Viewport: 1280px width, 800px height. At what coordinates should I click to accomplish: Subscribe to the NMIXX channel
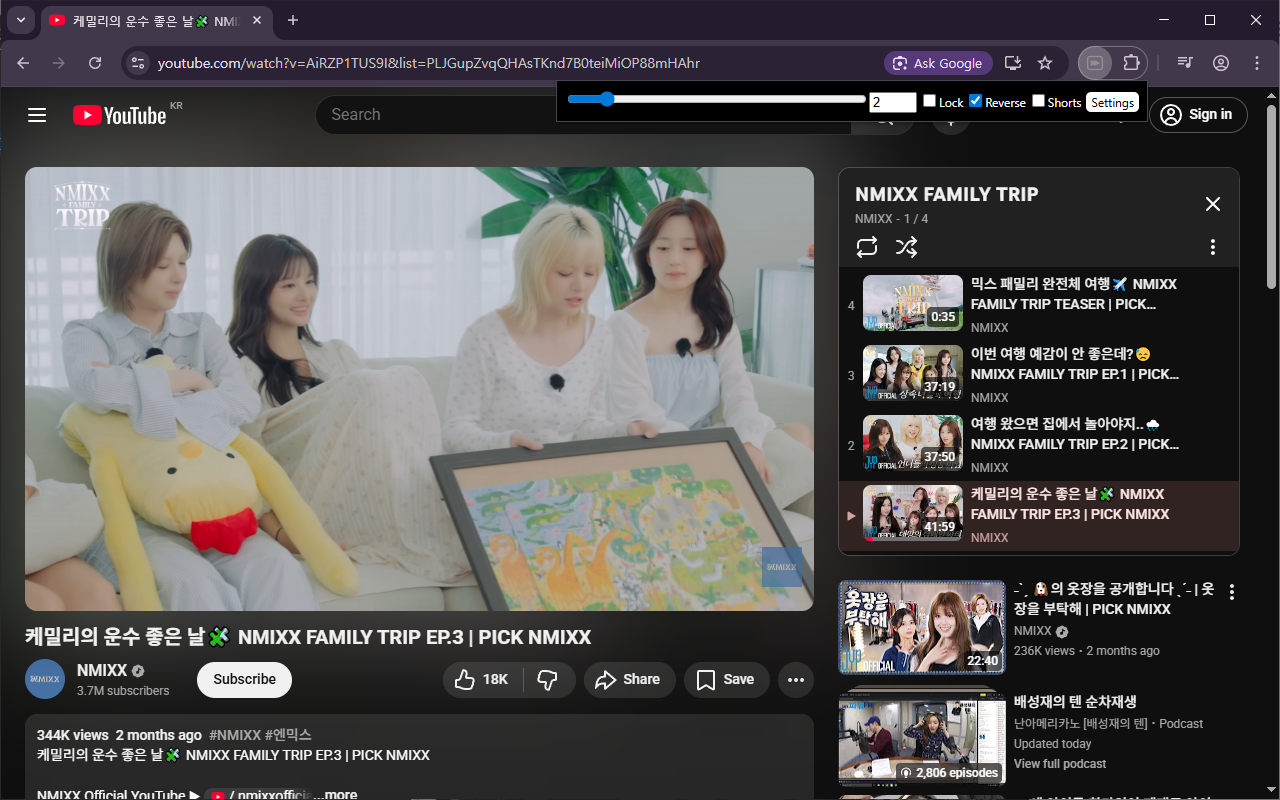244,680
